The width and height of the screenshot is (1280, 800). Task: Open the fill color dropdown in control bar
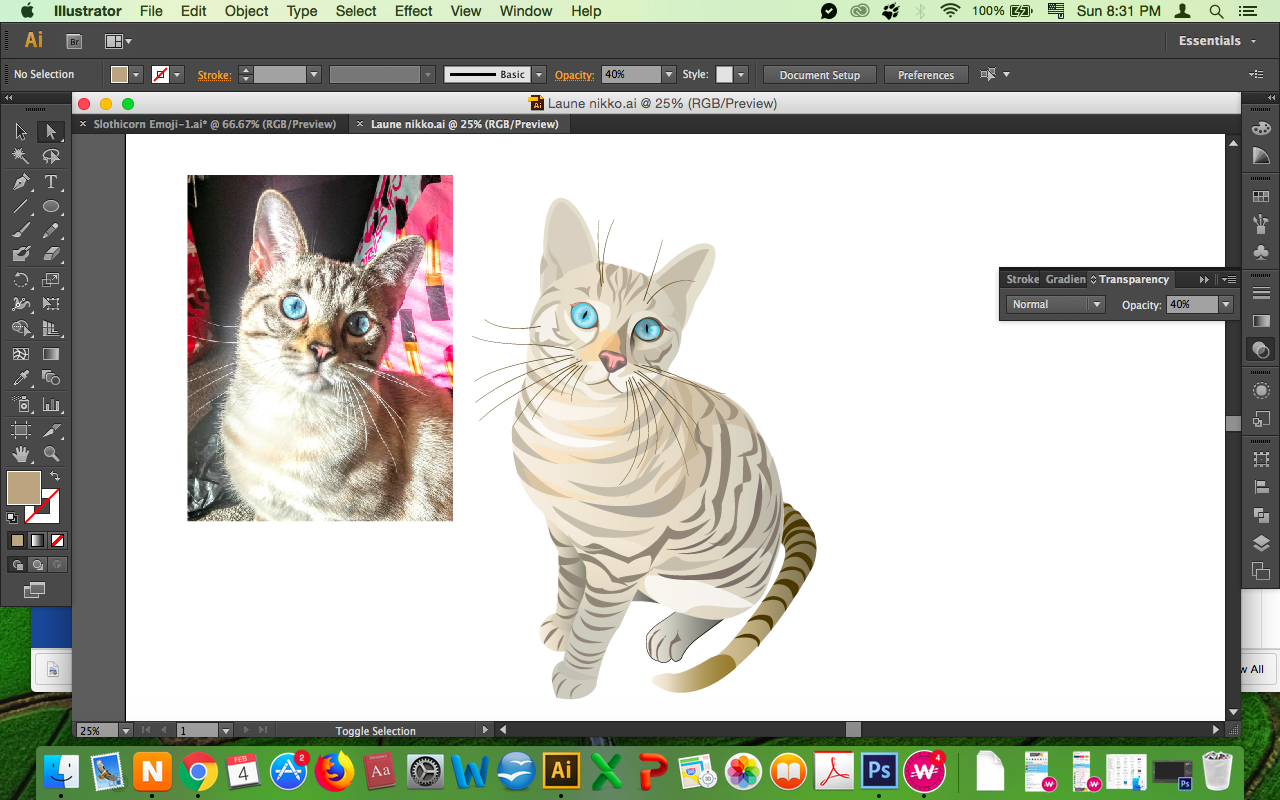point(138,75)
